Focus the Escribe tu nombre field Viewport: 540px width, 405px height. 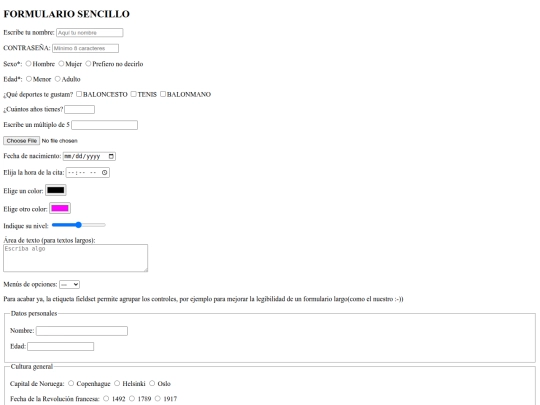pos(90,33)
